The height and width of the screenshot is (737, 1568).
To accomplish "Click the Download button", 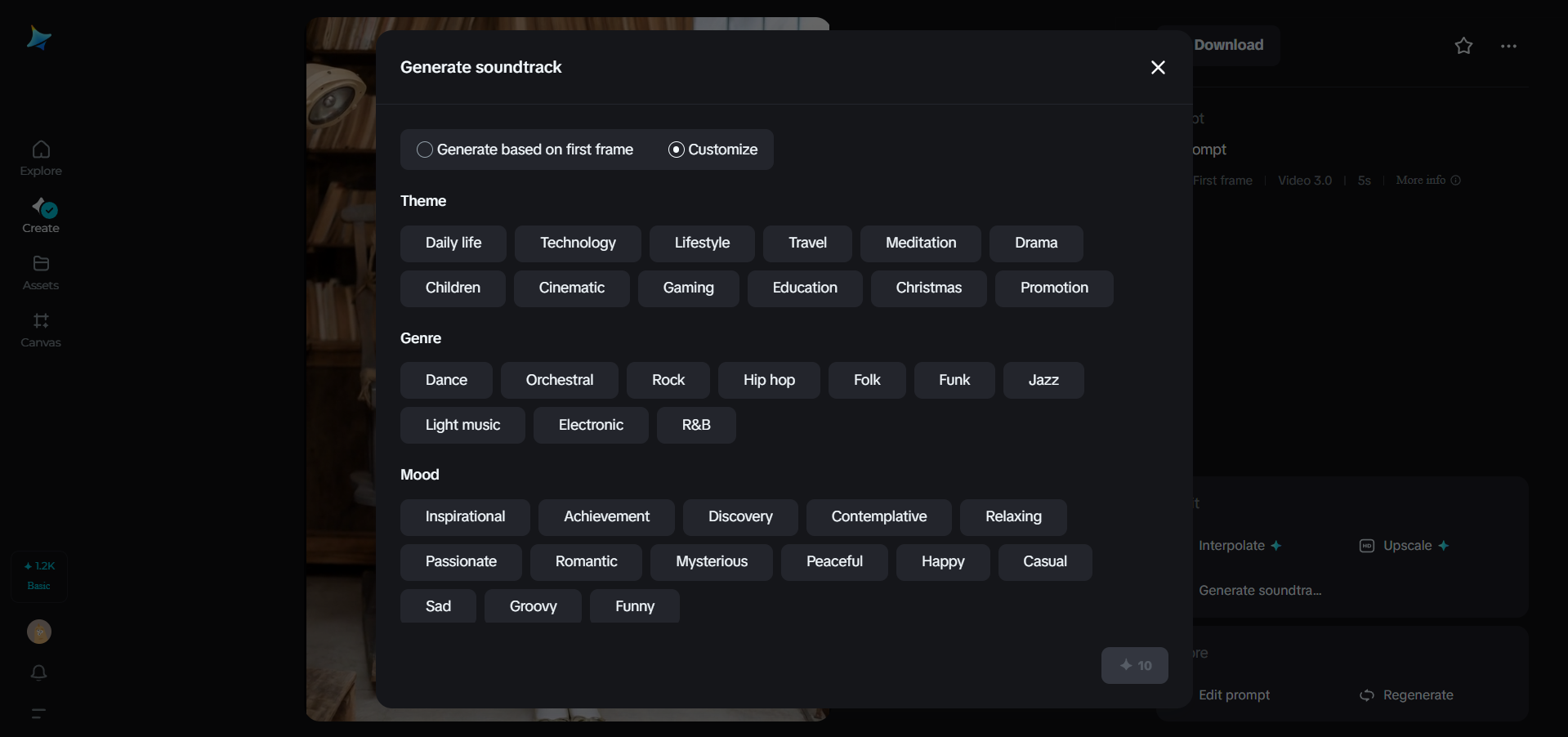I will pos(1228,45).
